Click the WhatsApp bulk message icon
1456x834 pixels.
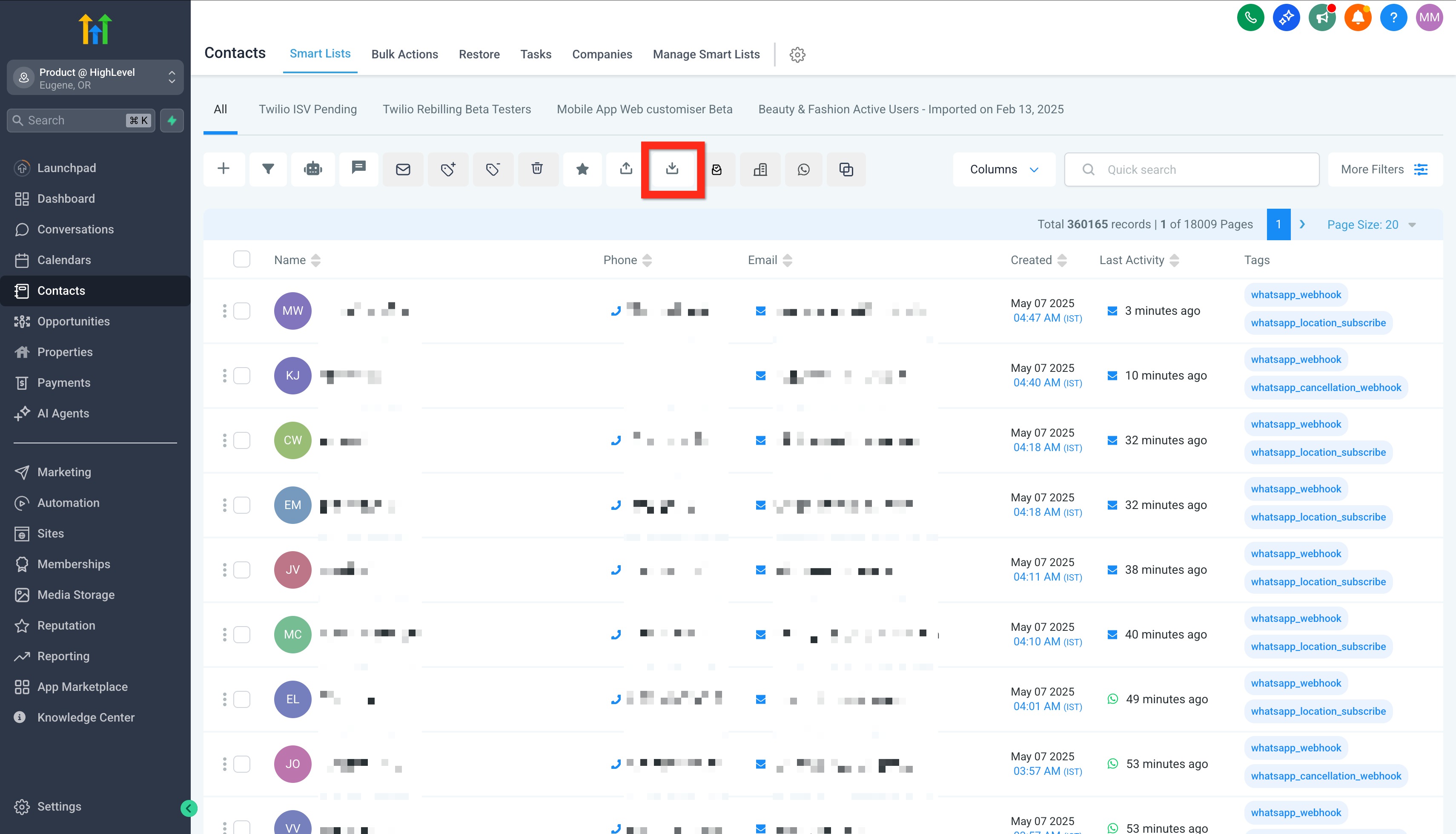pyautogui.click(x=803, y=169)
